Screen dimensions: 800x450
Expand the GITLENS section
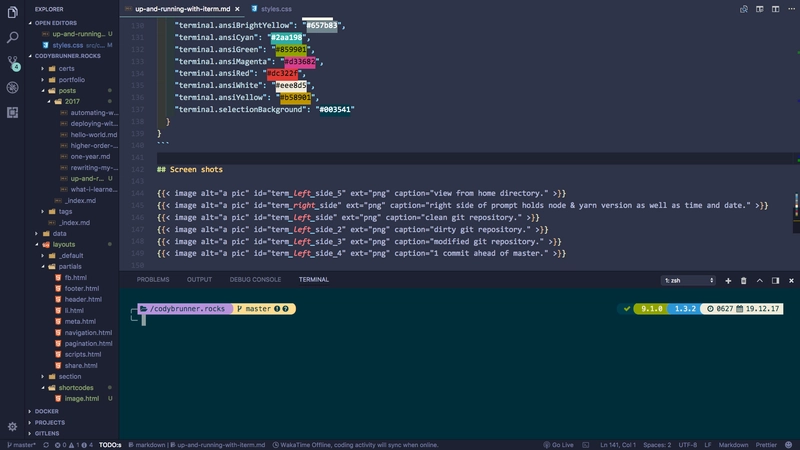coord(46,434)
